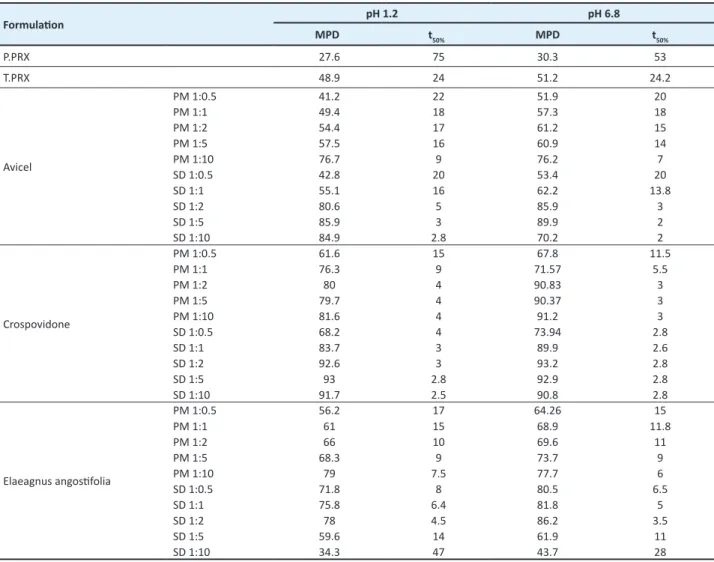714x562 pixels.
Task: Click the cell showing 2.5
Action: pos(438,395)
